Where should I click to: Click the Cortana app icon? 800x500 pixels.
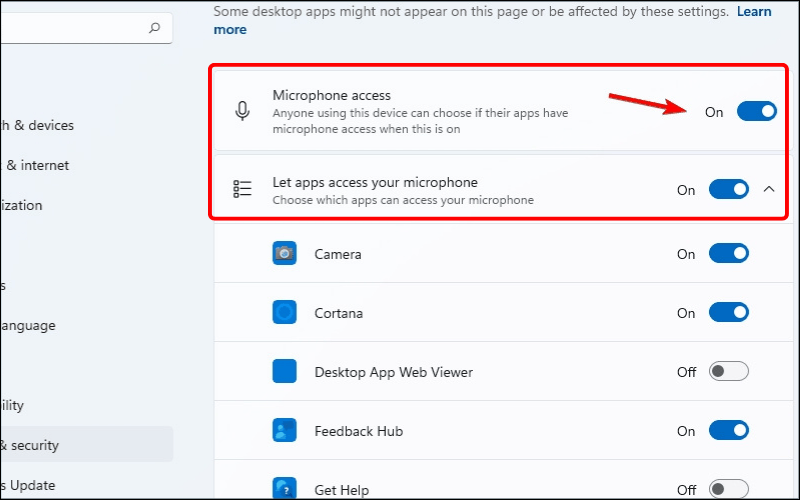pyautogui.click(x=284, y=313)
